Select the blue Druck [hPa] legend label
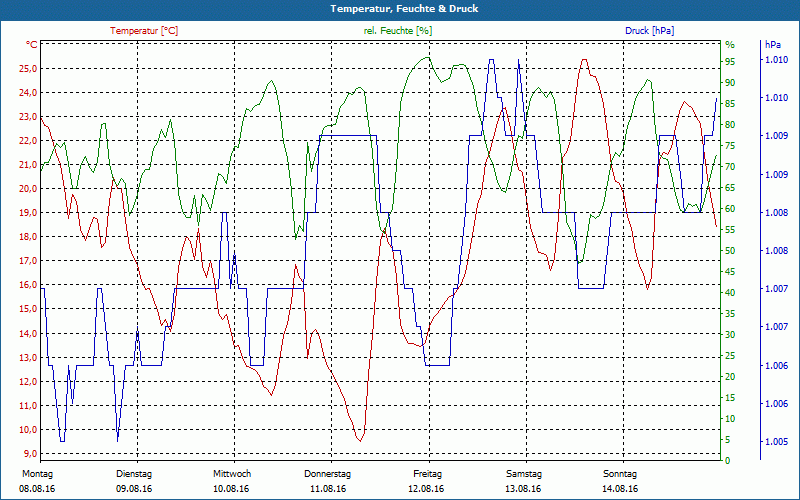 pyautogui.click(x=649, y=31)
